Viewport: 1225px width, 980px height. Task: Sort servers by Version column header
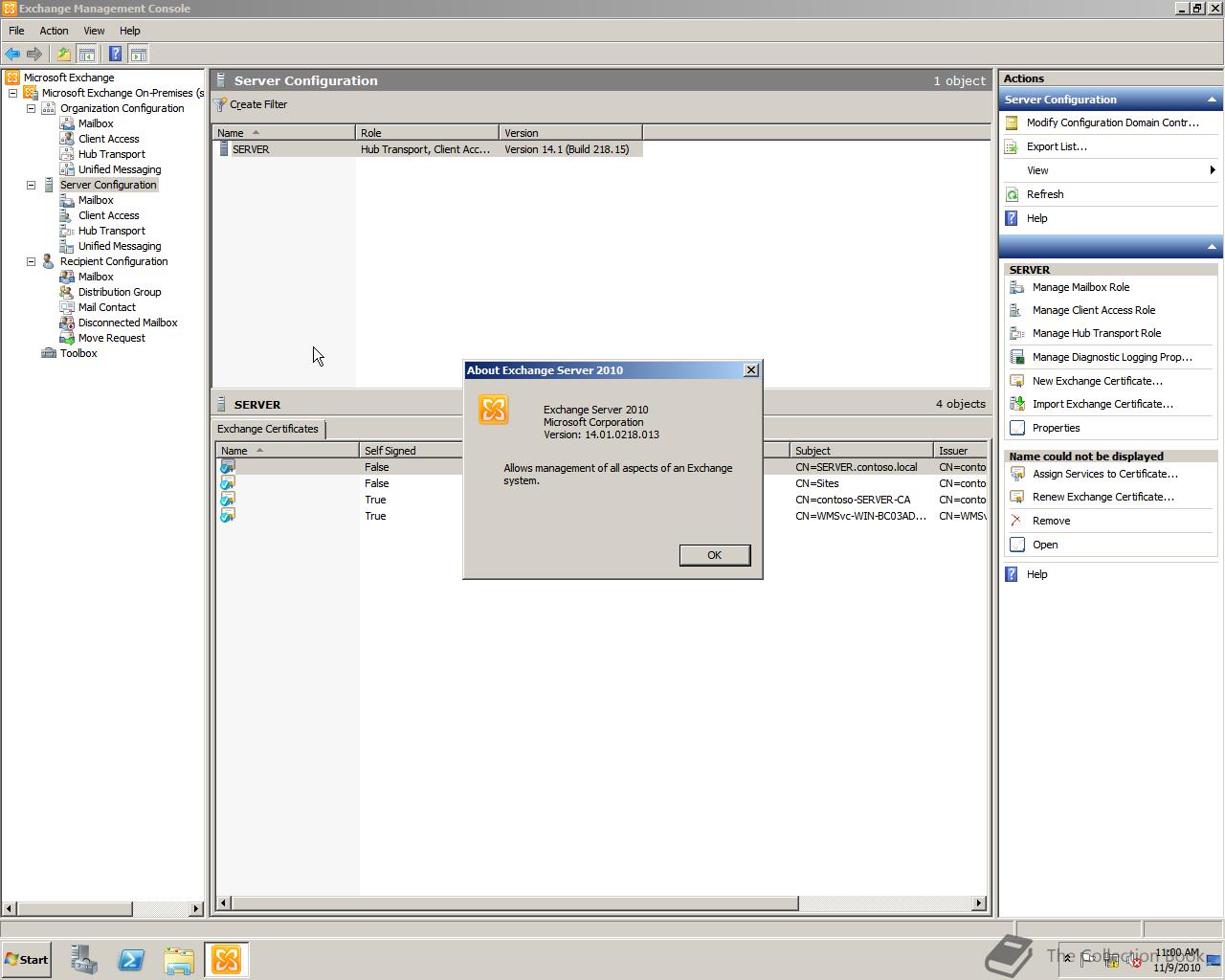[570, 133]
